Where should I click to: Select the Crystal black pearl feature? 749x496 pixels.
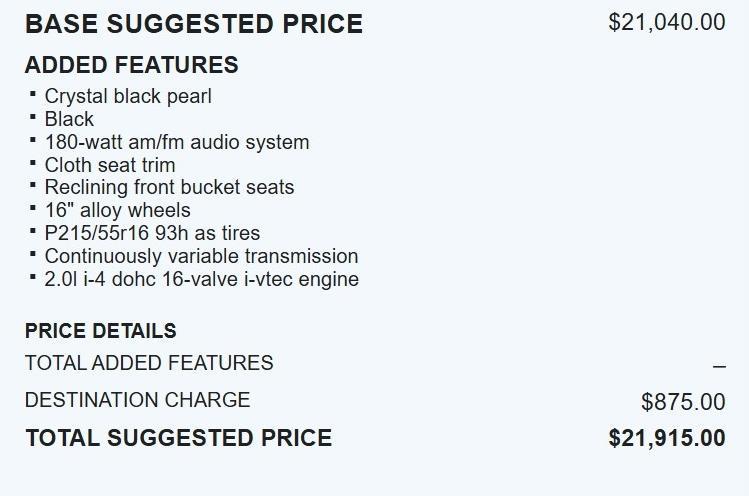[x=128, y=96]
